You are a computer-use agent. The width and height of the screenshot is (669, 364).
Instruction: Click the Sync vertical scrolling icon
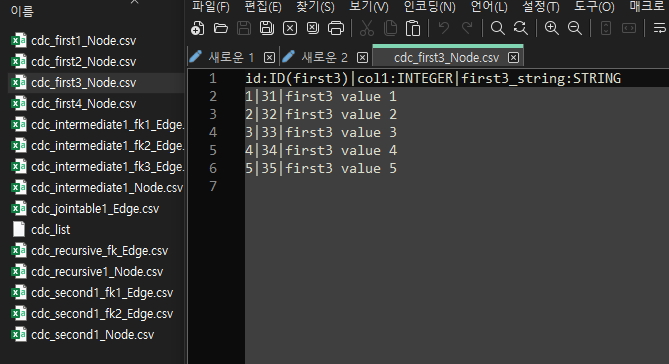click(x=605, y=28)
